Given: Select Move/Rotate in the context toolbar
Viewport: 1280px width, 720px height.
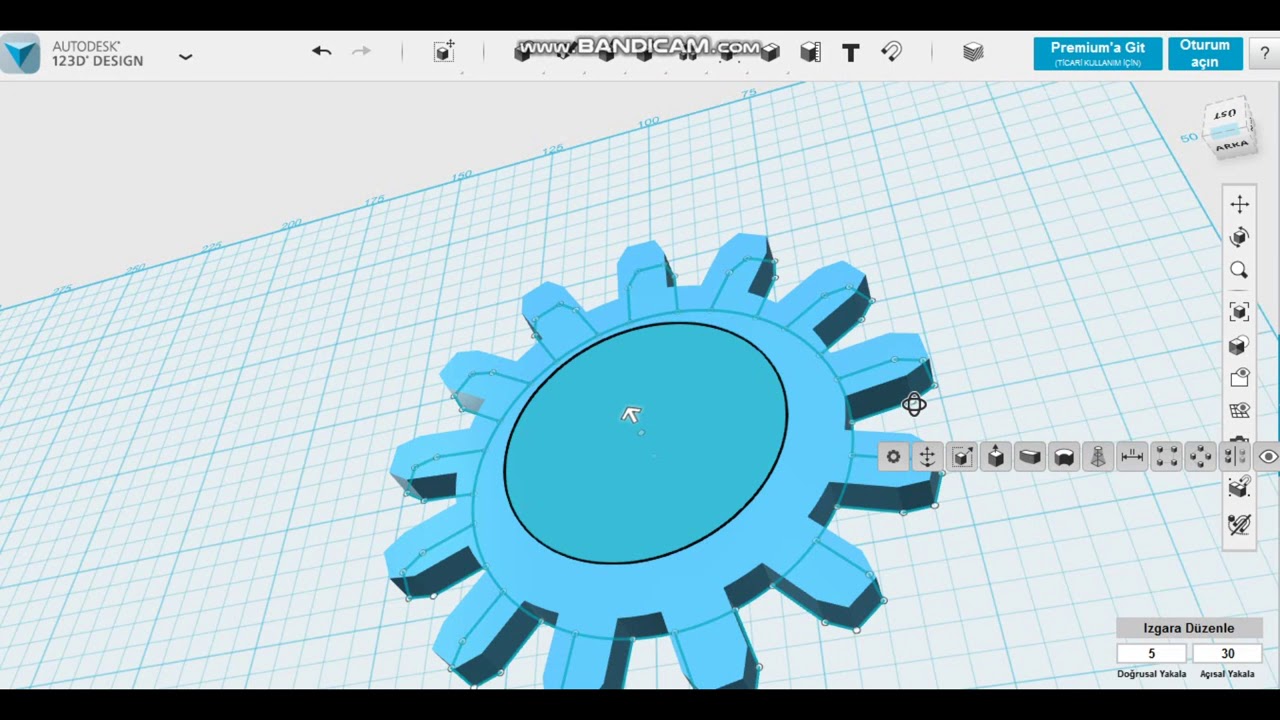Looking at the screenshot, I should (927, 457).
